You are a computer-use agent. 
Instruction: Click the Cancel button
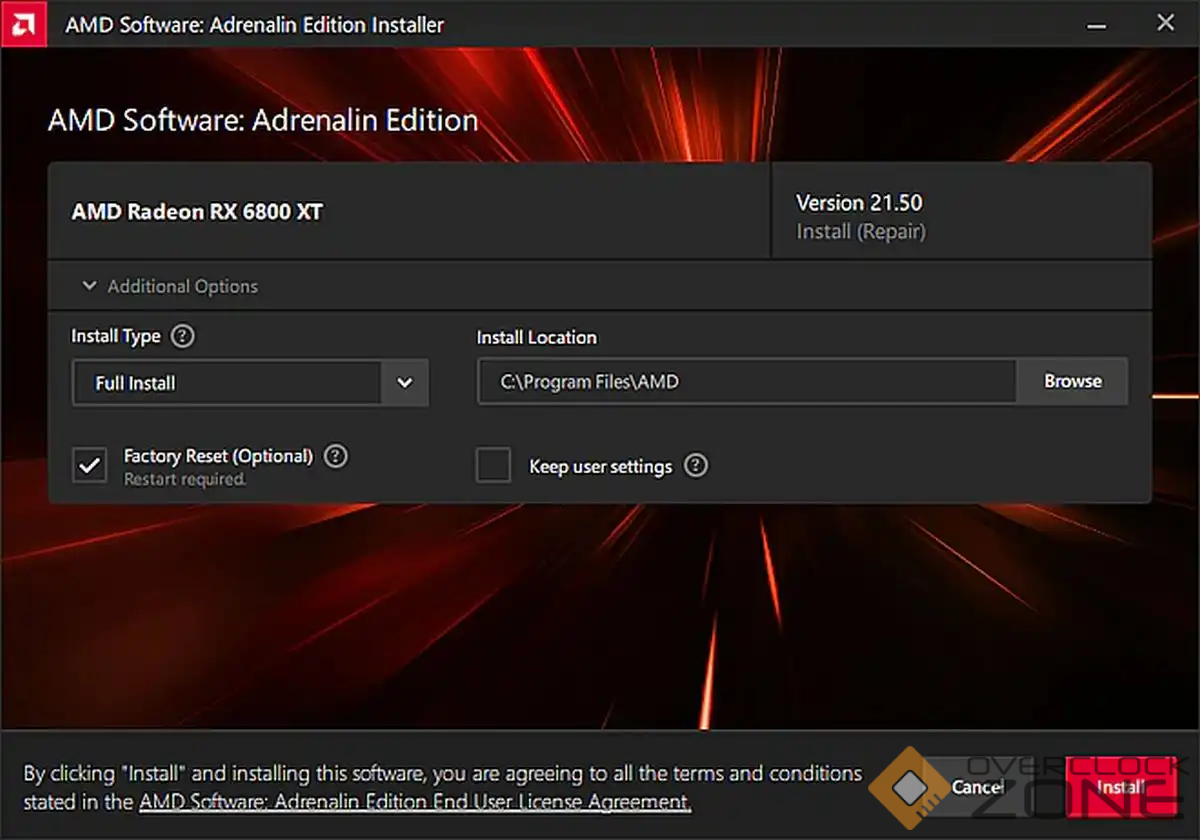[x=977, y=787]
